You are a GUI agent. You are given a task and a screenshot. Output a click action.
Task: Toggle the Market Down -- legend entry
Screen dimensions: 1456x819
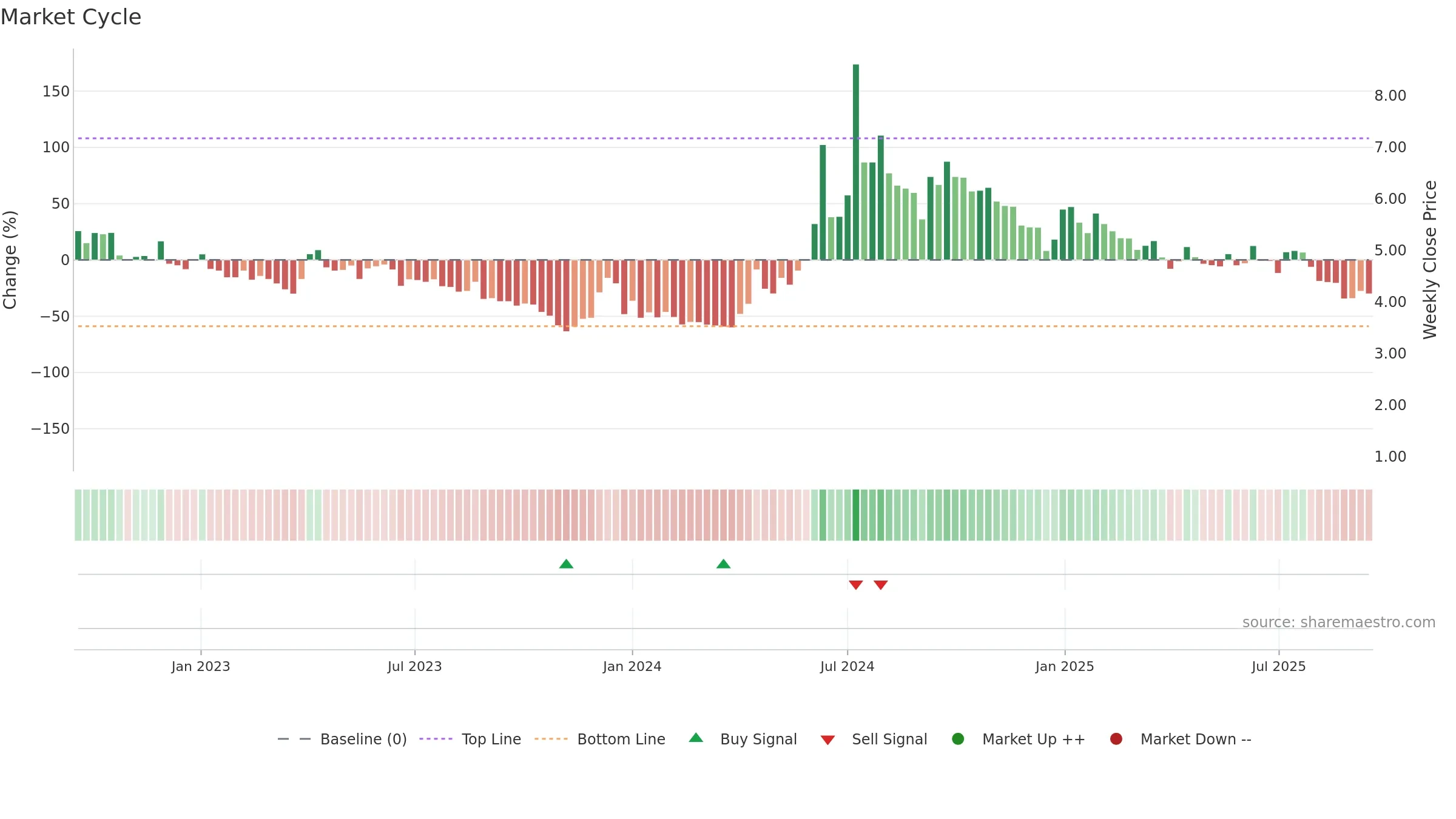[1181, 739]
